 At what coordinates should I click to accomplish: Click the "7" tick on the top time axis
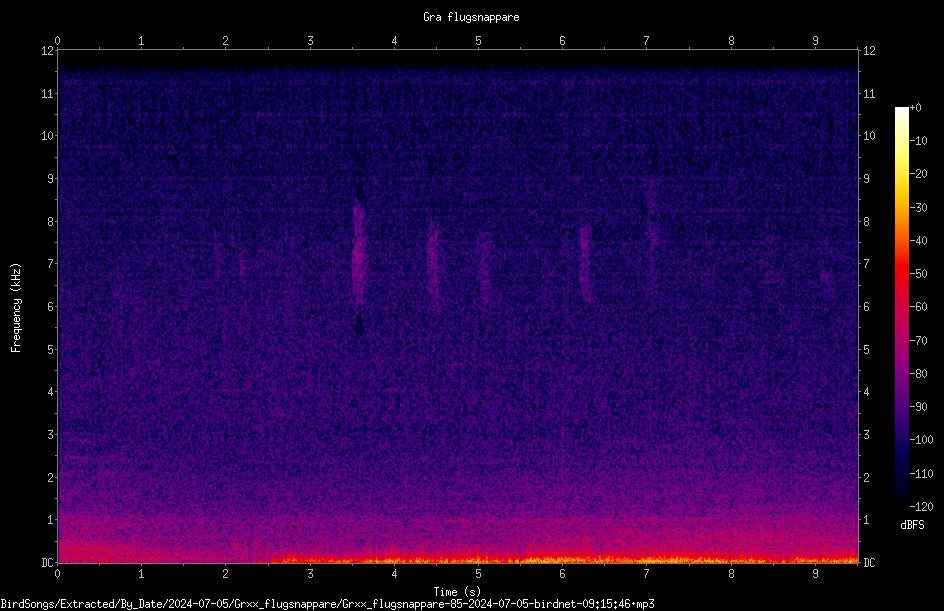tap(647, 41)
